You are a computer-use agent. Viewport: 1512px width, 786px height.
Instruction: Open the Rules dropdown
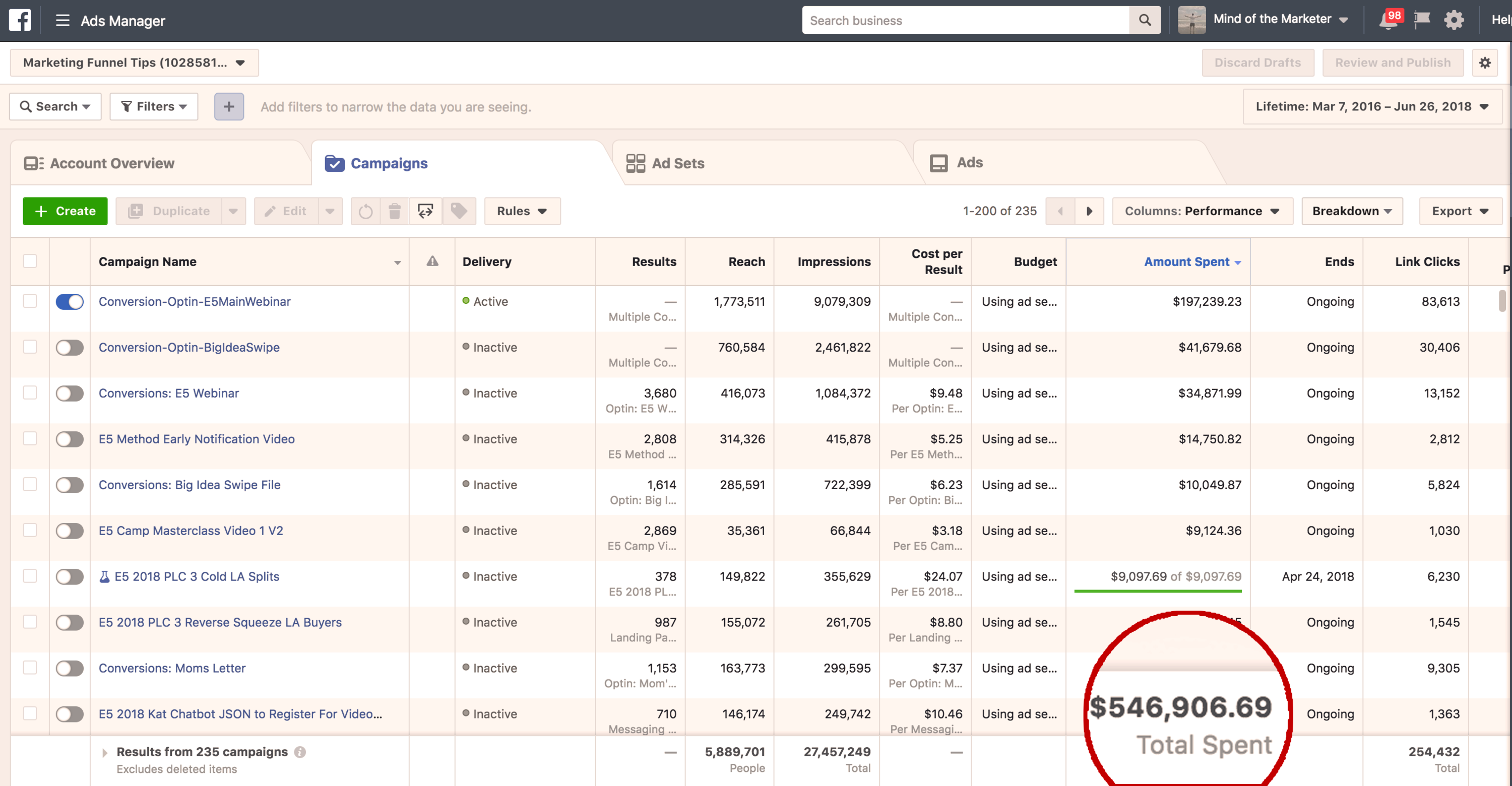coord(522,211)
